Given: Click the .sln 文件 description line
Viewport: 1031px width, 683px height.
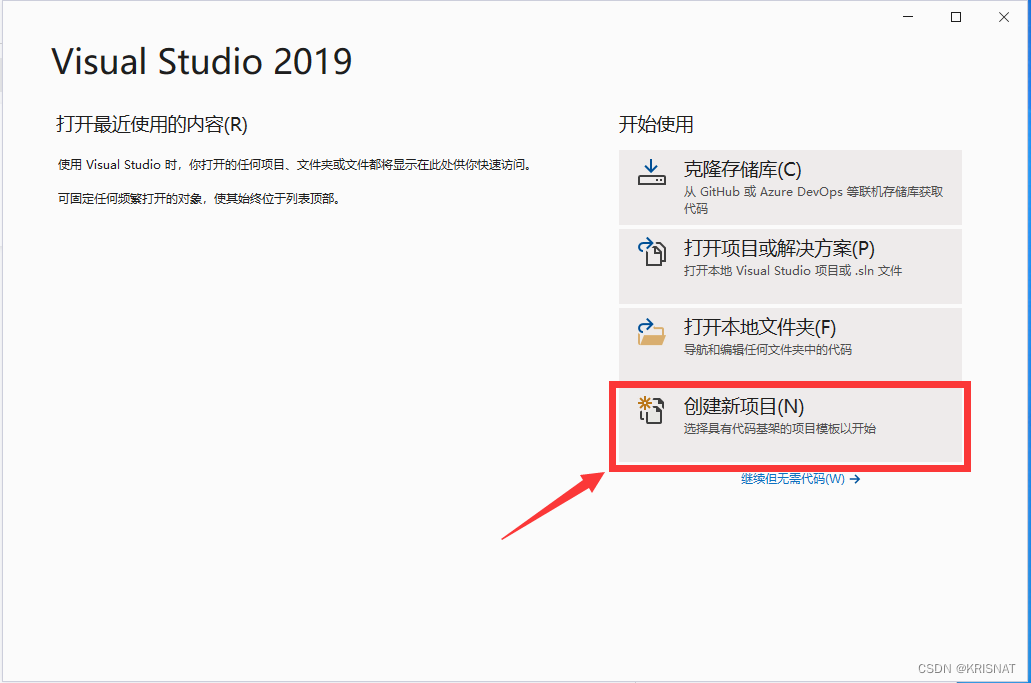Looking at the screenshot, I should [x=793, y=271].
